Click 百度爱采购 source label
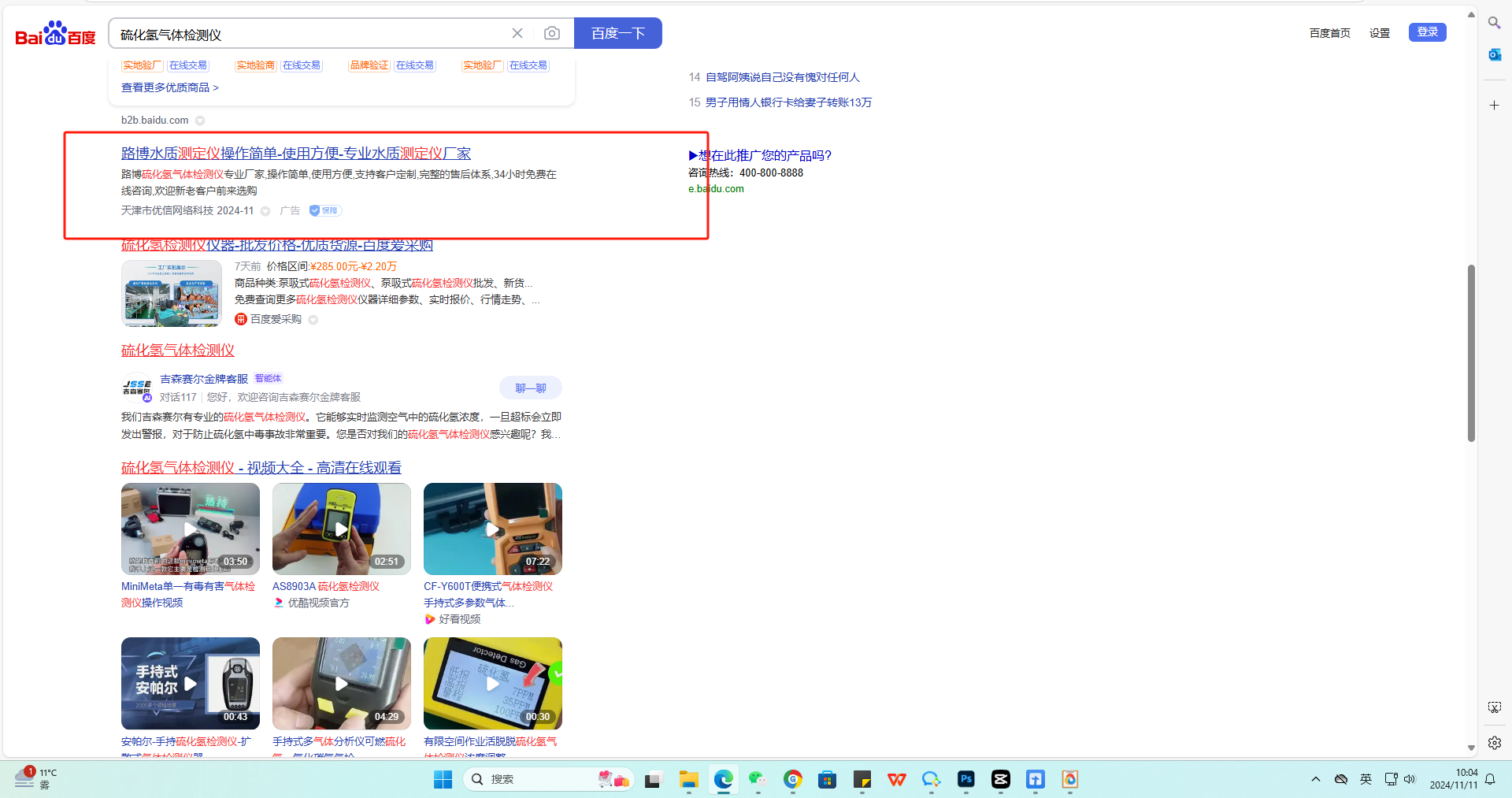The height and width of the screenshot is (798, 1512). [276, 319]
